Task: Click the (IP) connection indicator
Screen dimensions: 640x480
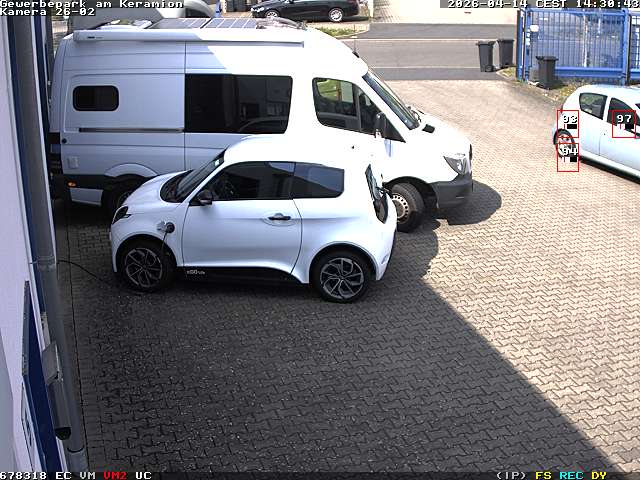Action: [x=511, y=475]
